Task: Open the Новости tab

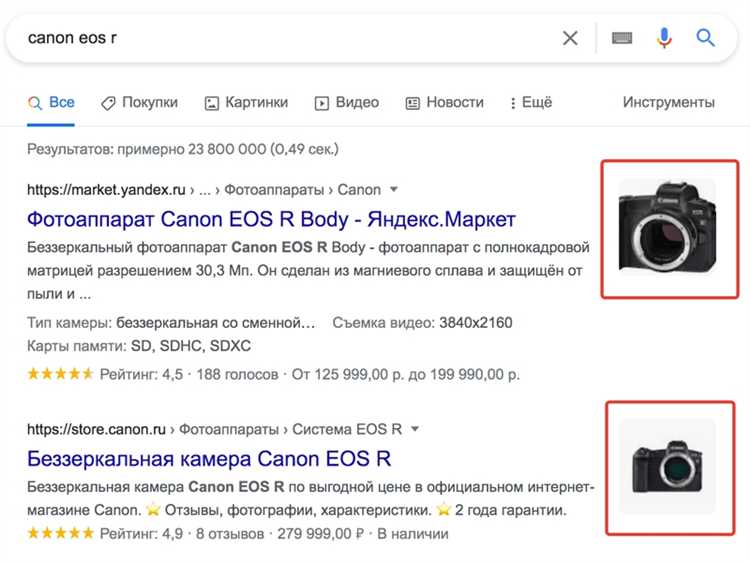Action: [x=444, y=102]
